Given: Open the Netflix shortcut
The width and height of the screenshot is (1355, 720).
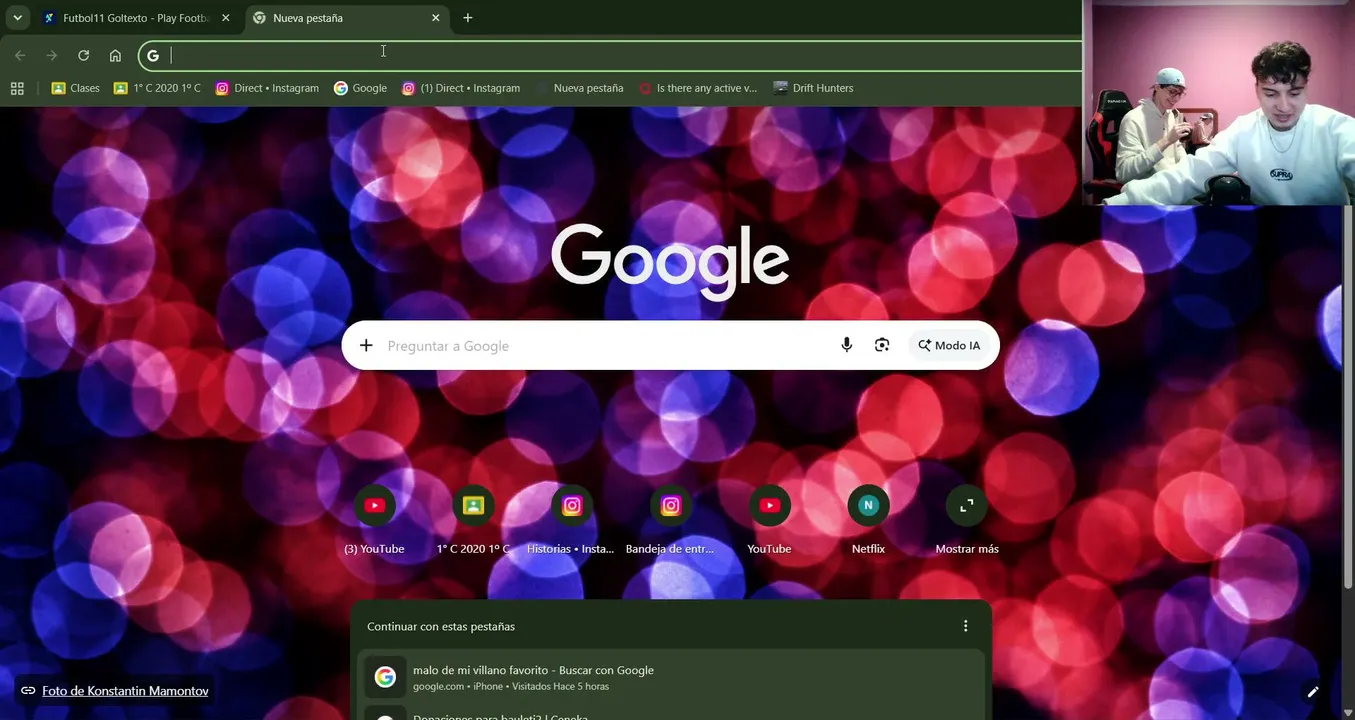Looking at the screenshot, I should pos(868,520).
